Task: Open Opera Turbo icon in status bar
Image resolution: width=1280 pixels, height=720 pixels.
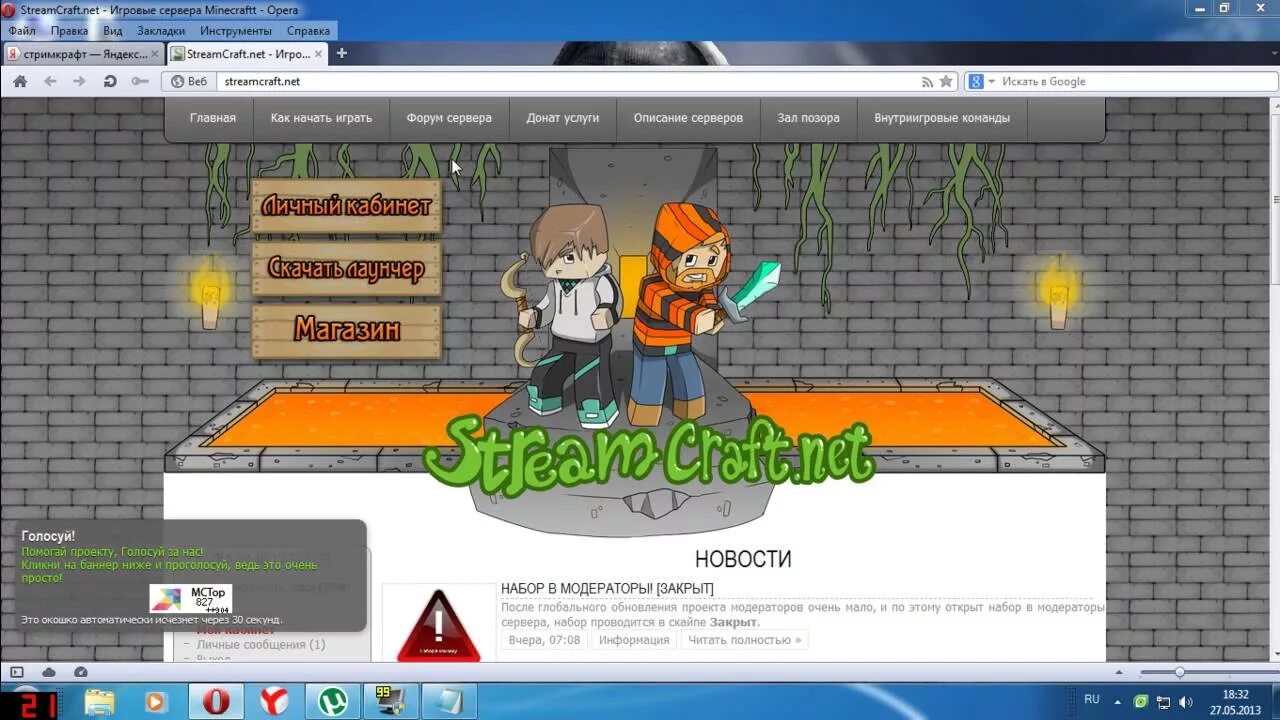Action: pos(81,672)
